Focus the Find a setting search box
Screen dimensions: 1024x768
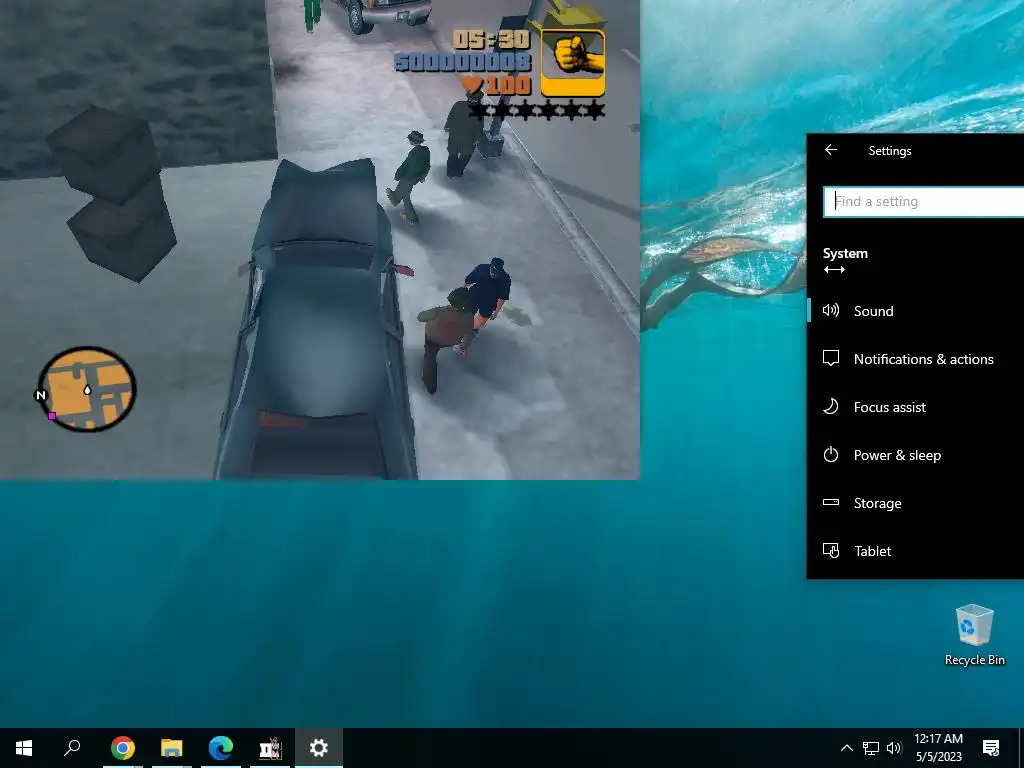[x=923, y=202]
